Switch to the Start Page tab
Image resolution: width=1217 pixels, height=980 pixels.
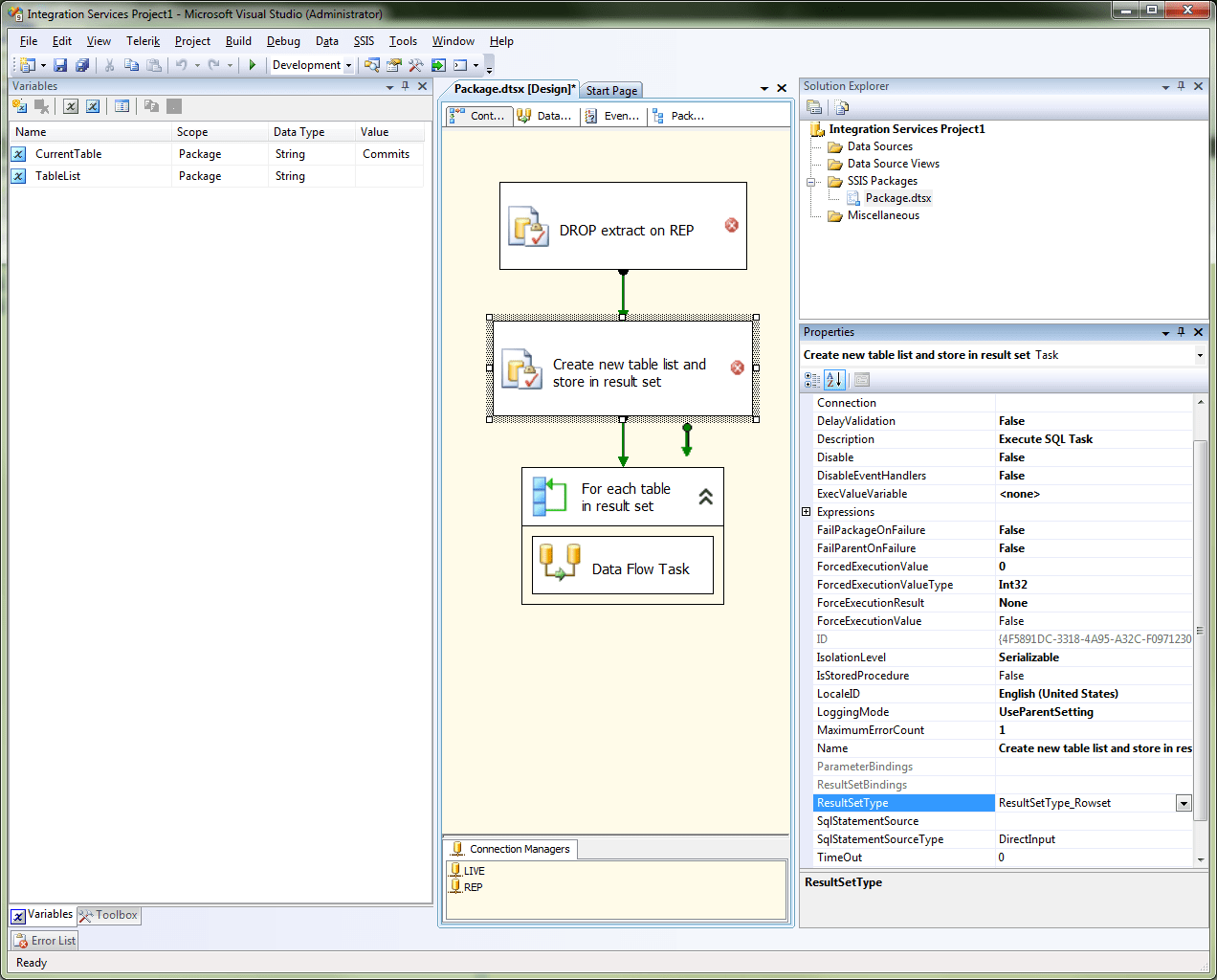pos(611,91)
